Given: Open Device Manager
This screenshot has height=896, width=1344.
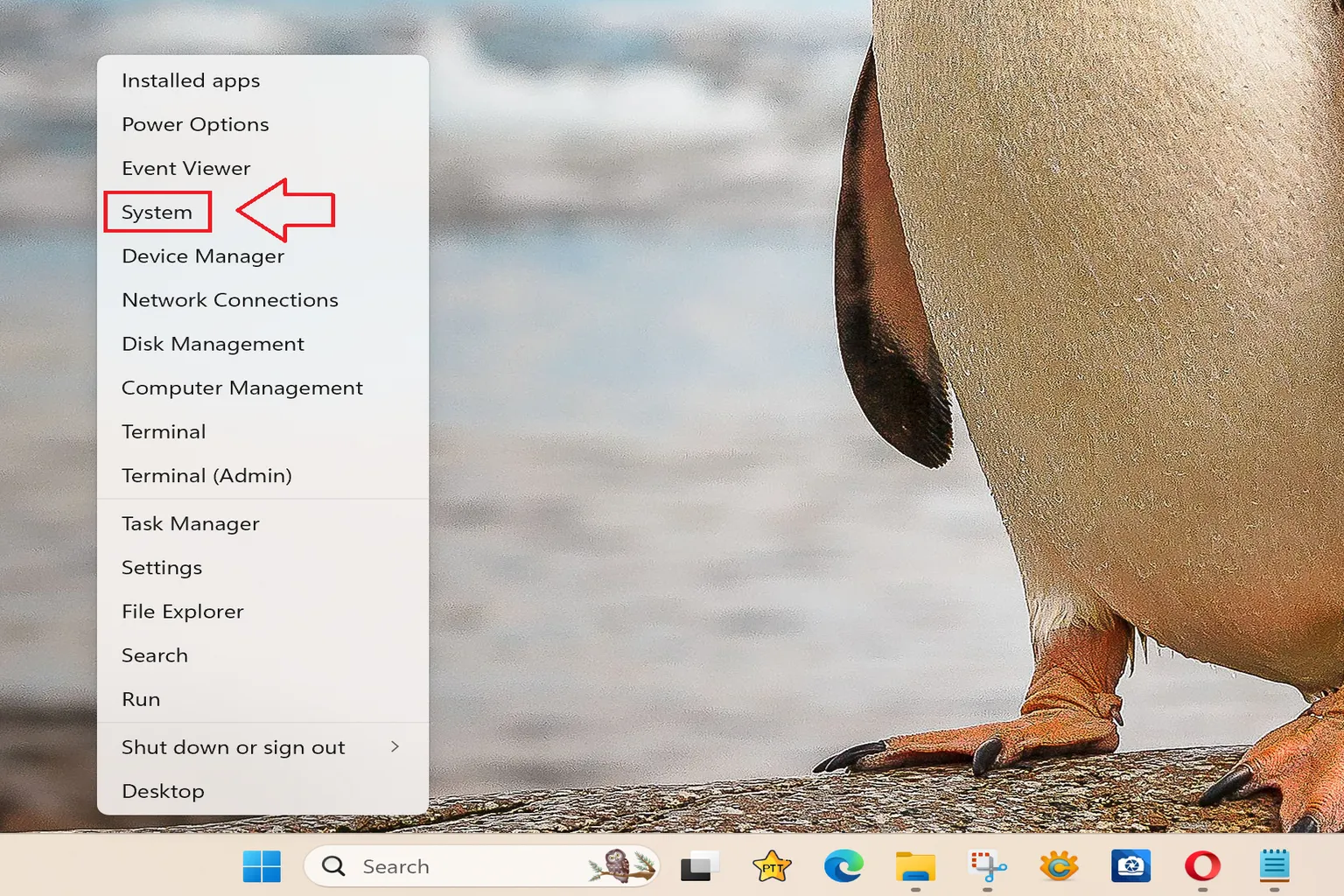Looking at the screenshot, I should [x=262, y=255].
